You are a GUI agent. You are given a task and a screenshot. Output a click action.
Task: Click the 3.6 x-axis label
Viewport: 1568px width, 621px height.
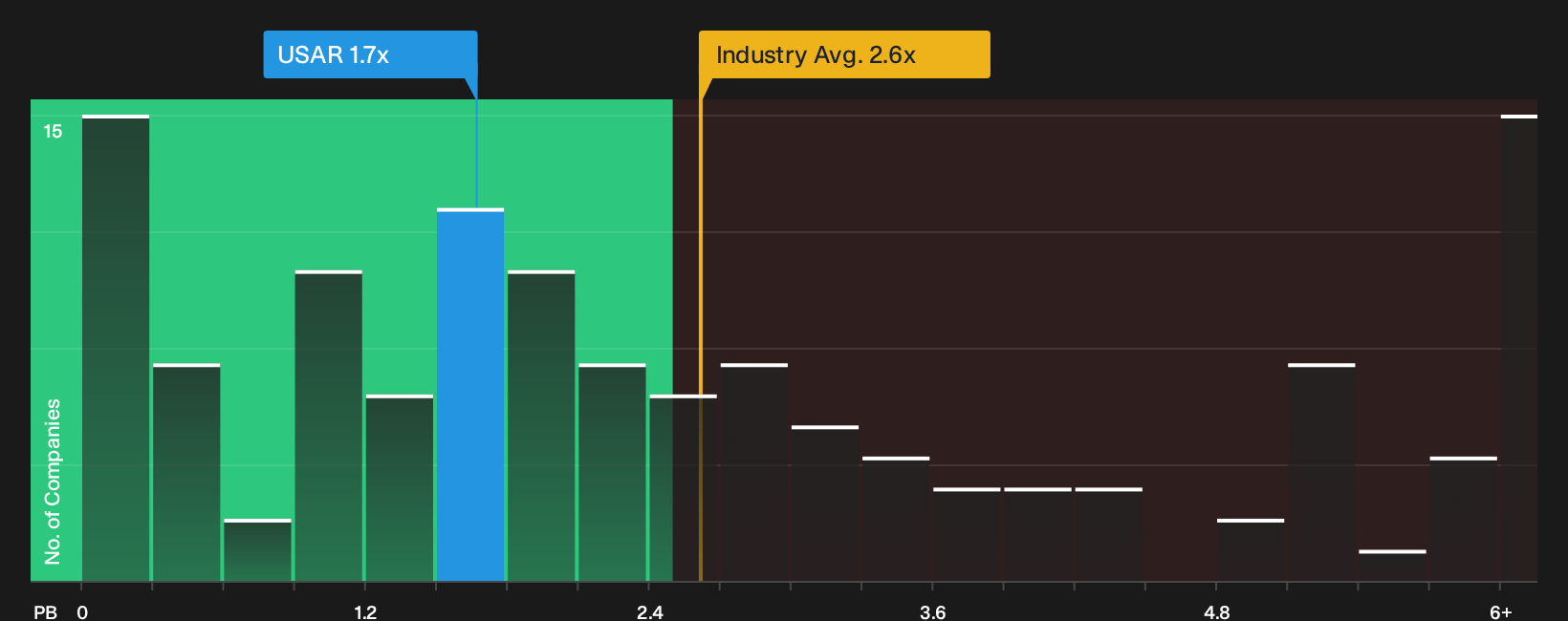(932, 611)
